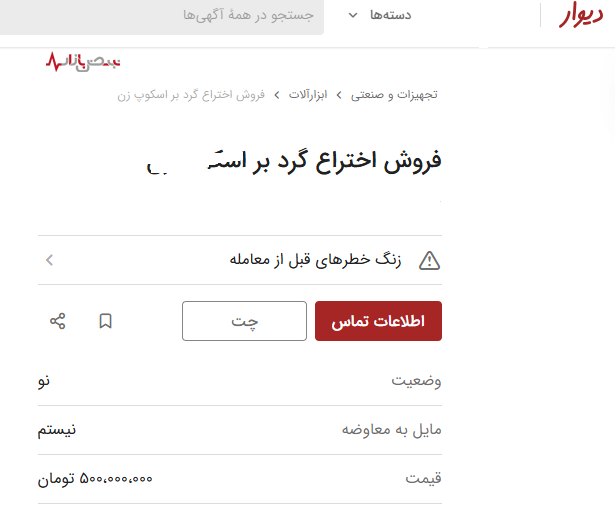
Task: Share the ad via the share icon
Action: click(x=58, y=321)
